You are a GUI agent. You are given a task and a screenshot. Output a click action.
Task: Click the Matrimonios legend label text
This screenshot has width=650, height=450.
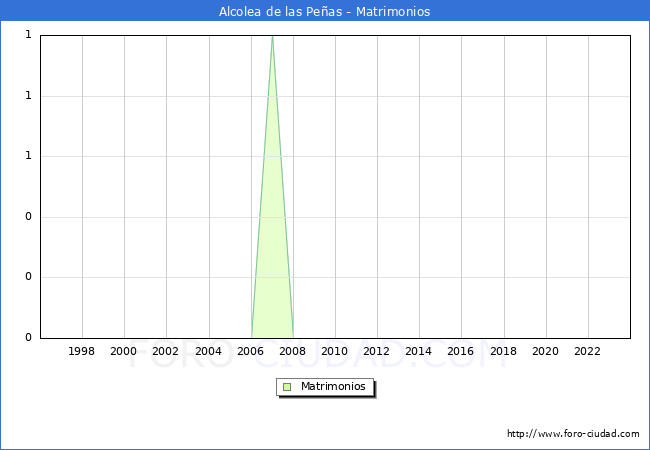[334, 387]
